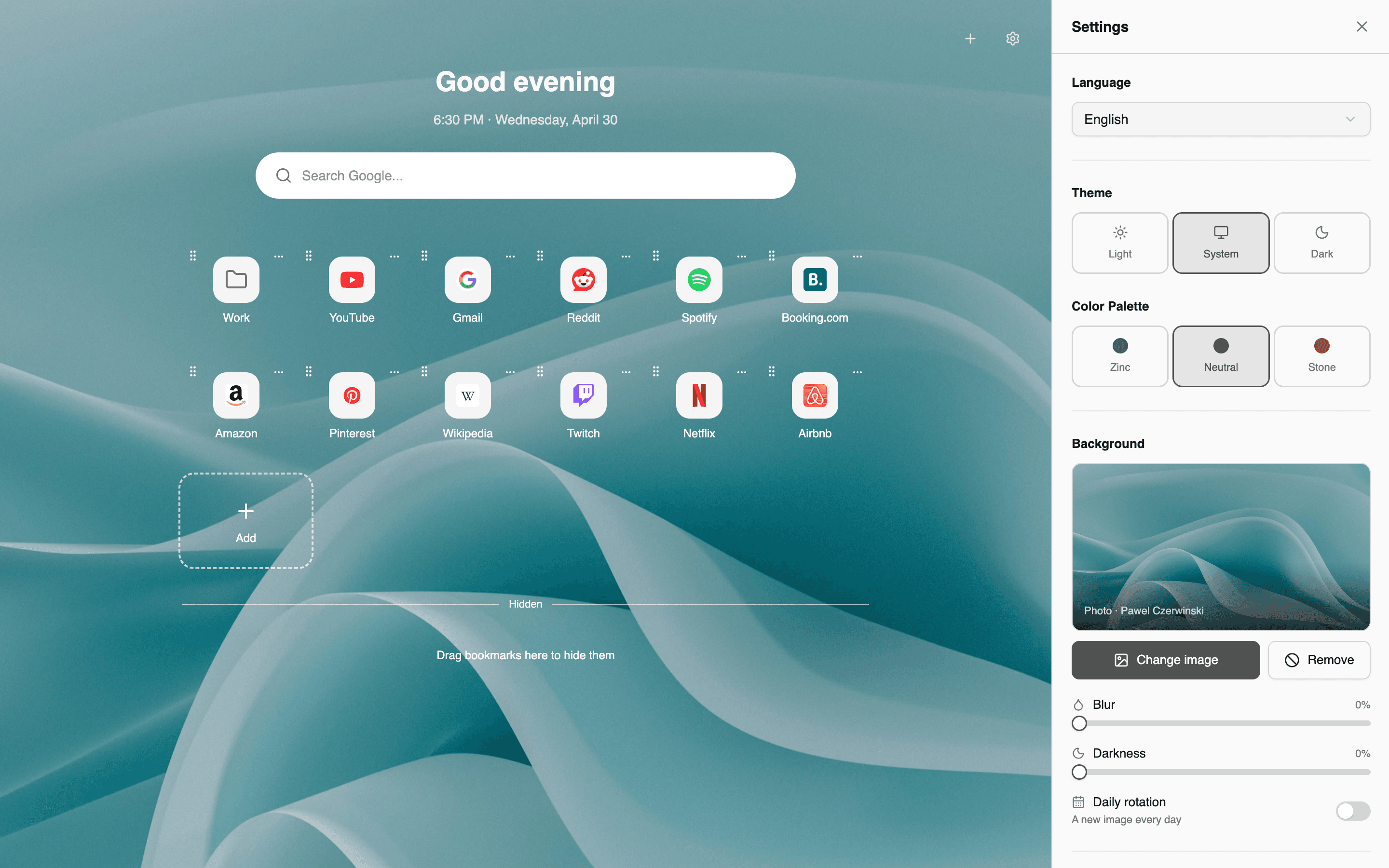This screenshot has height=868, width=1389.
Task: Open the Gmail bookmark
Action: 468,280
